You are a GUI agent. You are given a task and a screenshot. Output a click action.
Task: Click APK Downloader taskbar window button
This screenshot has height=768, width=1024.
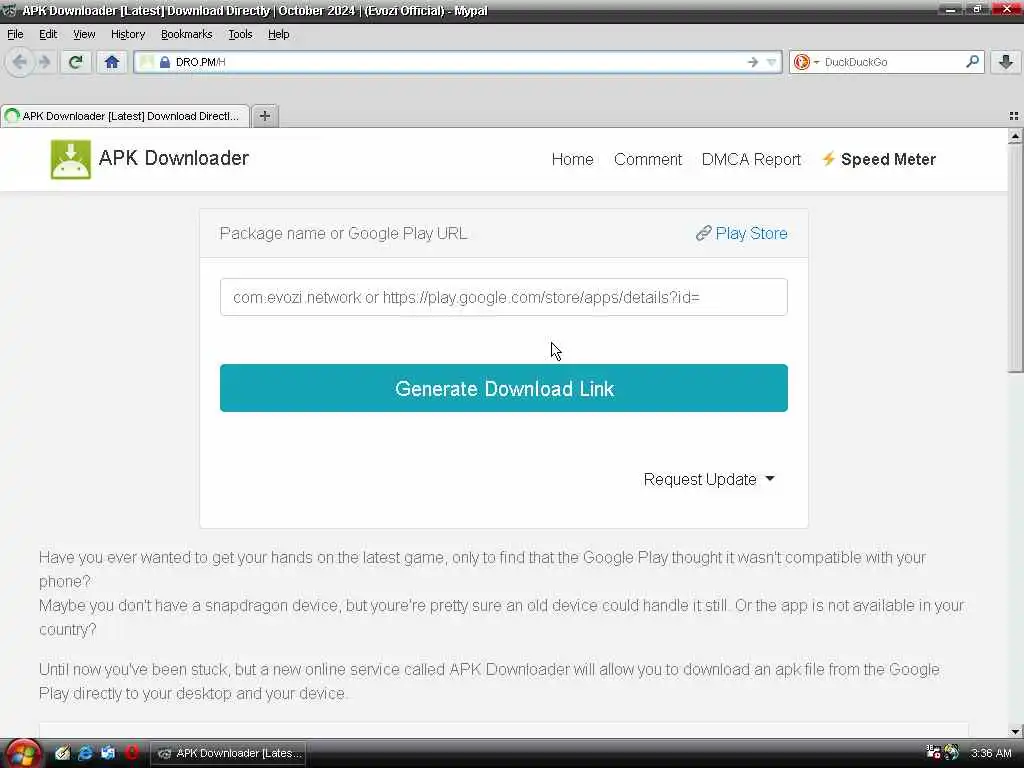click(x=229, y=753)
